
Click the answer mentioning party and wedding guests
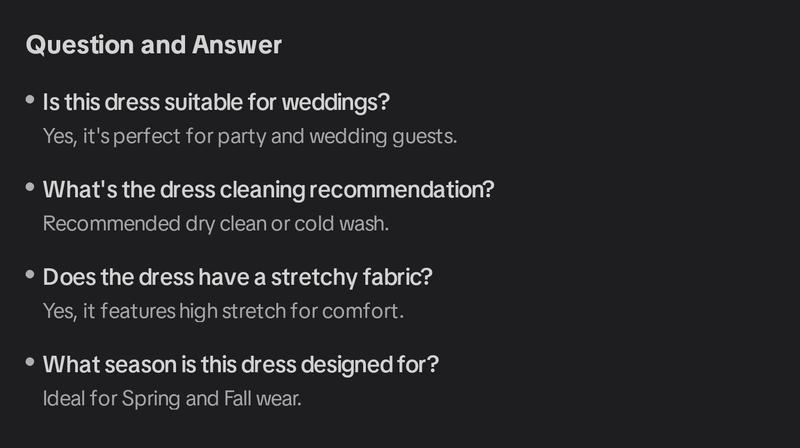point(249,137)
